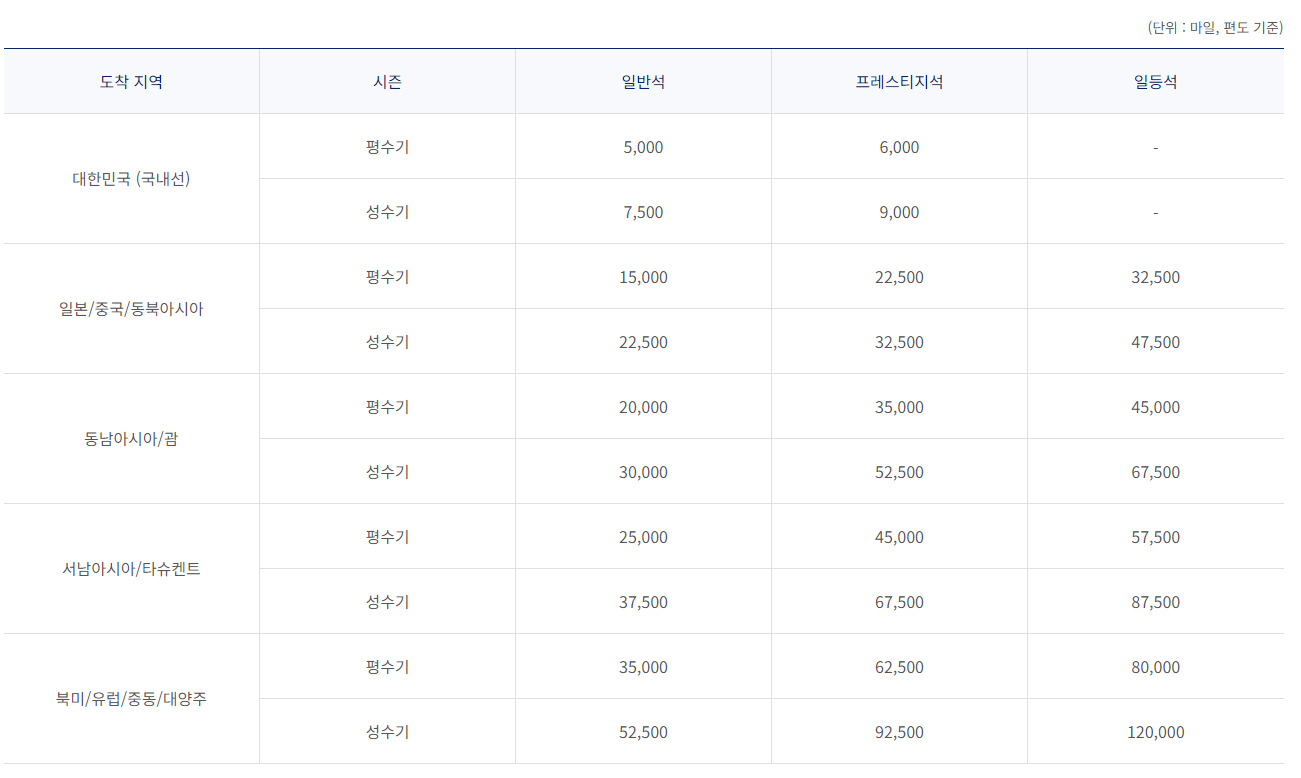Click '22,500' 일반석 in 일본/중국/동북아시아 성수기 row

pos(643,342)
